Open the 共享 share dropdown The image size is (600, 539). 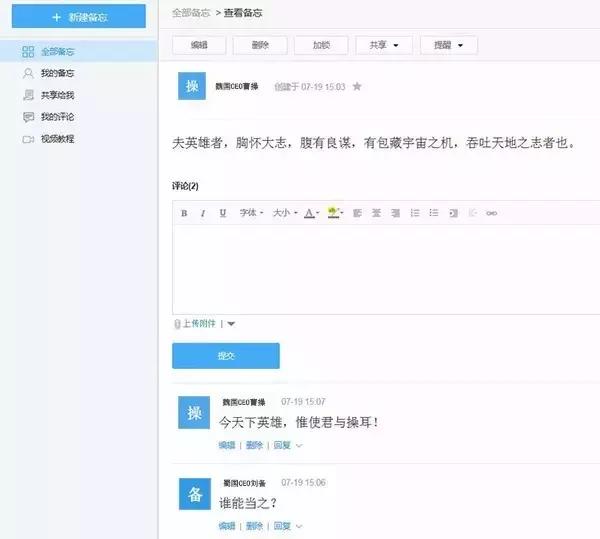[384, 45]
